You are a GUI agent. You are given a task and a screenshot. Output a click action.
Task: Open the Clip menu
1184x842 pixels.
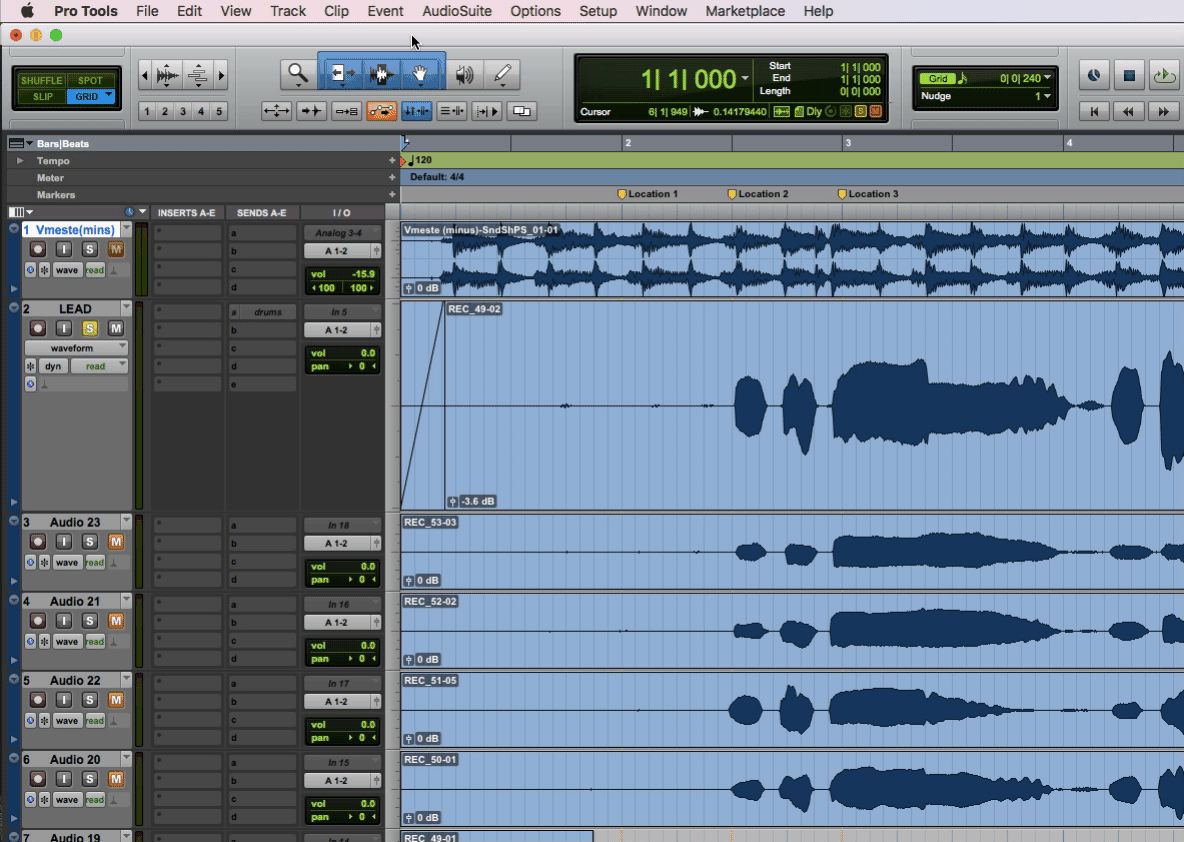(336, 11)
